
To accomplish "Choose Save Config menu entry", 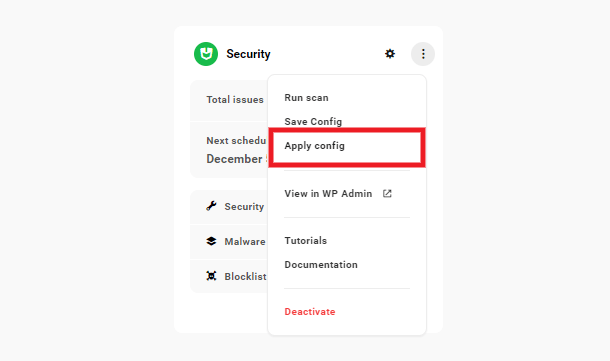I will pyautogui.click(x=313, y=122).
